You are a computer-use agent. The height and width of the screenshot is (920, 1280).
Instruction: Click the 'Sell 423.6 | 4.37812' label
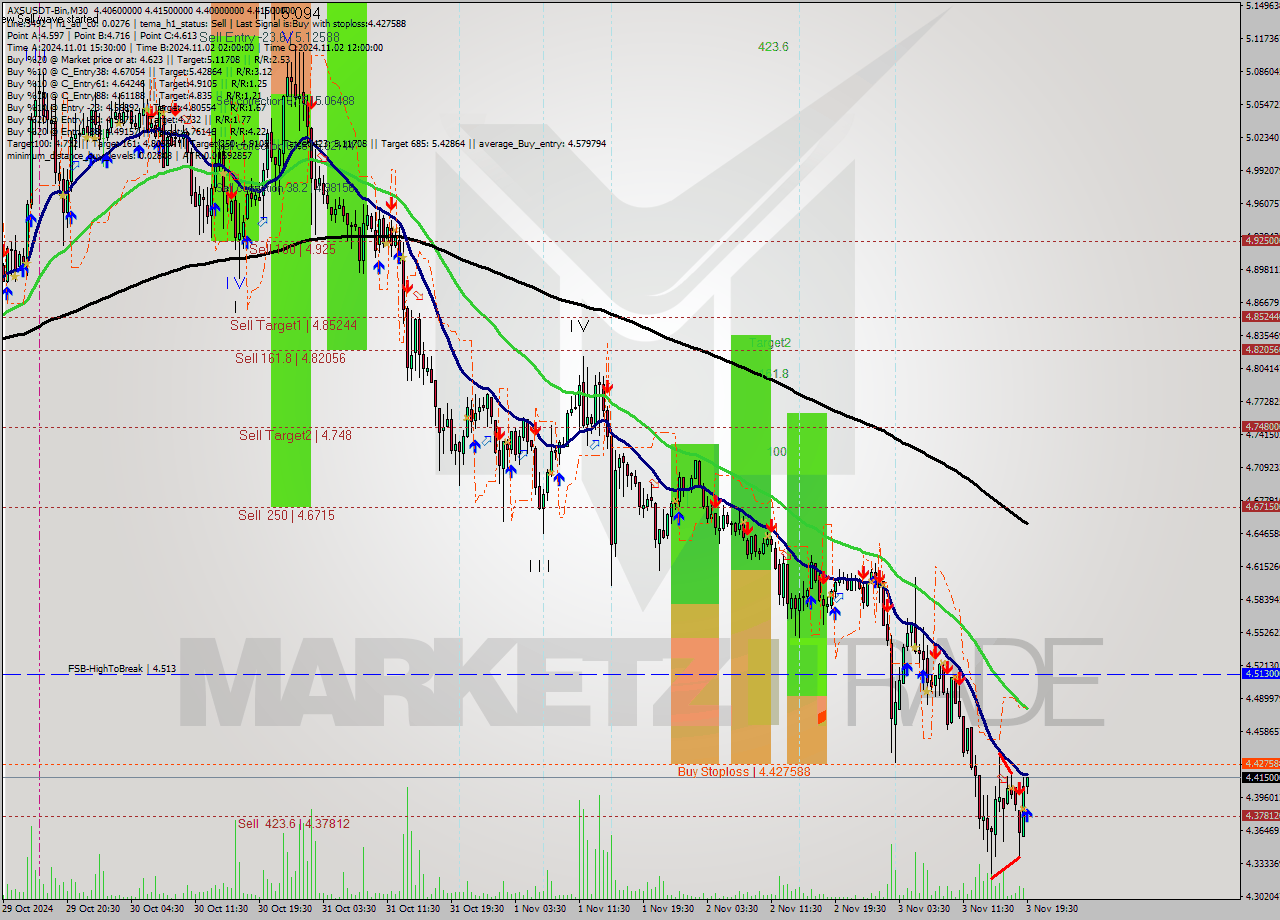click(x=294, y=823)
